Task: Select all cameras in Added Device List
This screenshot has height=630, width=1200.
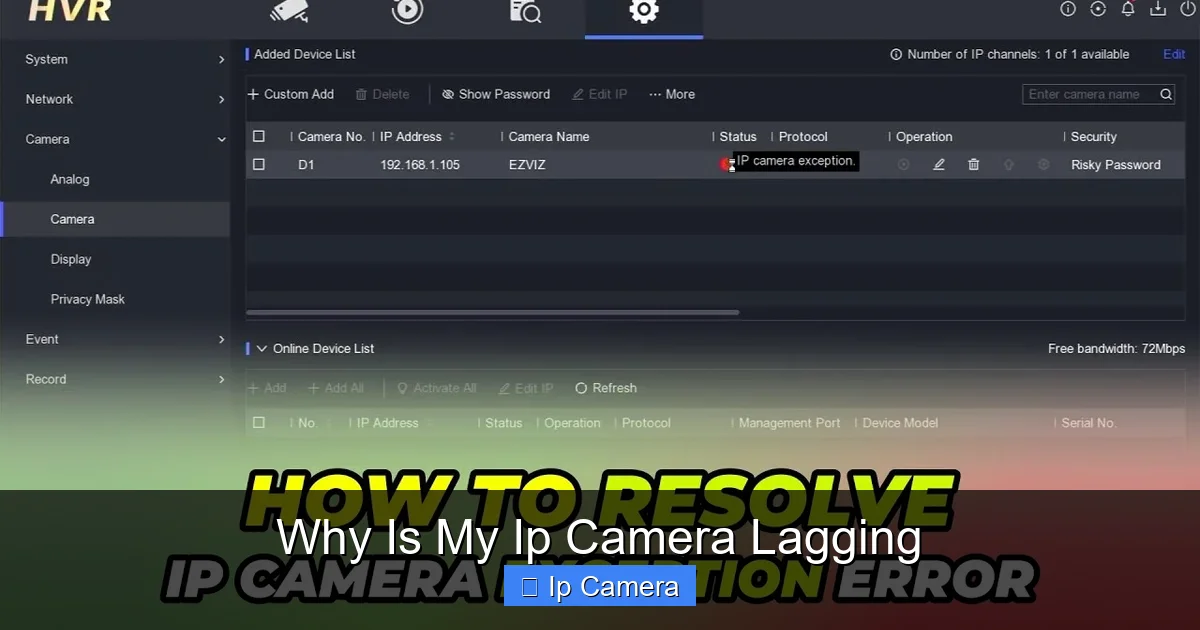Action: point(259,136)
